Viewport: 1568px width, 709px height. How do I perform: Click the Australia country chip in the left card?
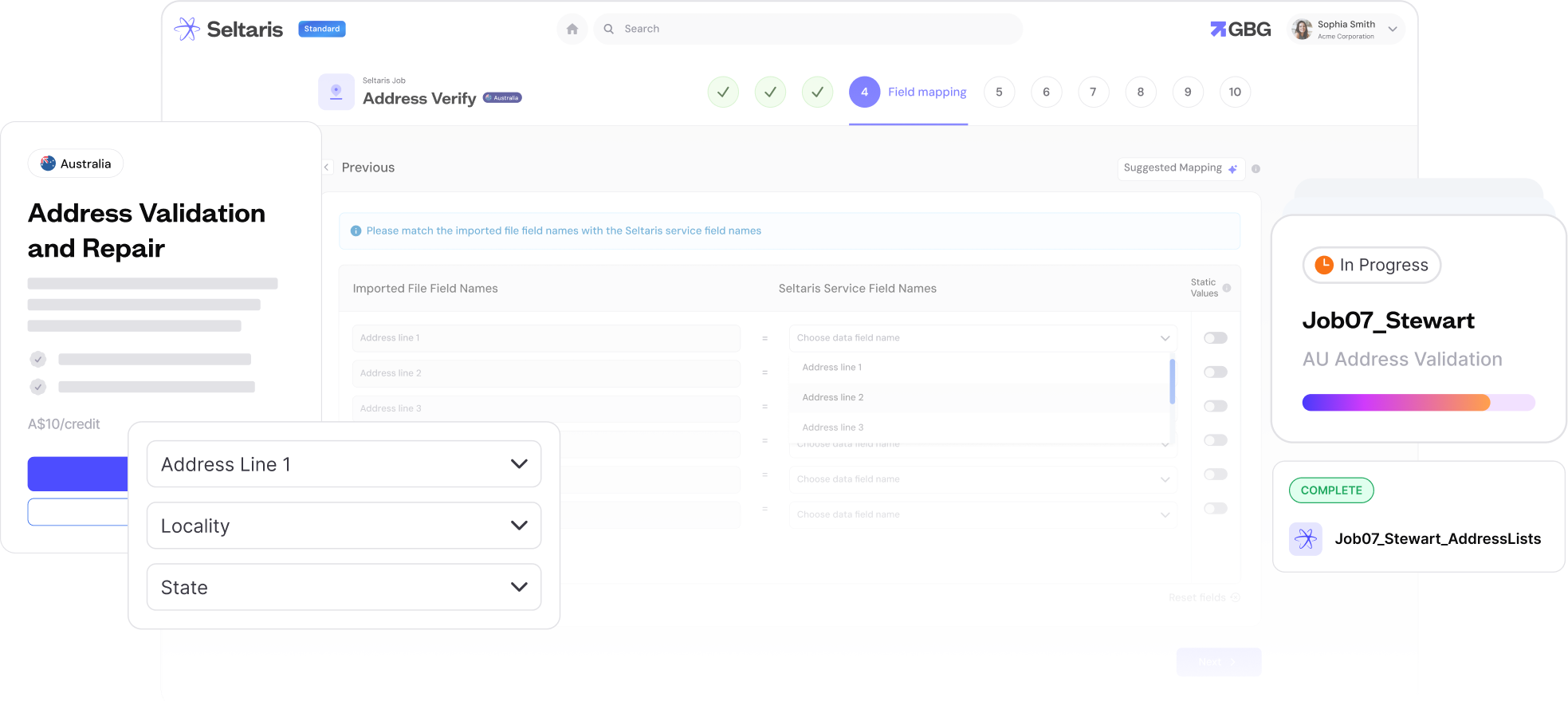point(76,163)
